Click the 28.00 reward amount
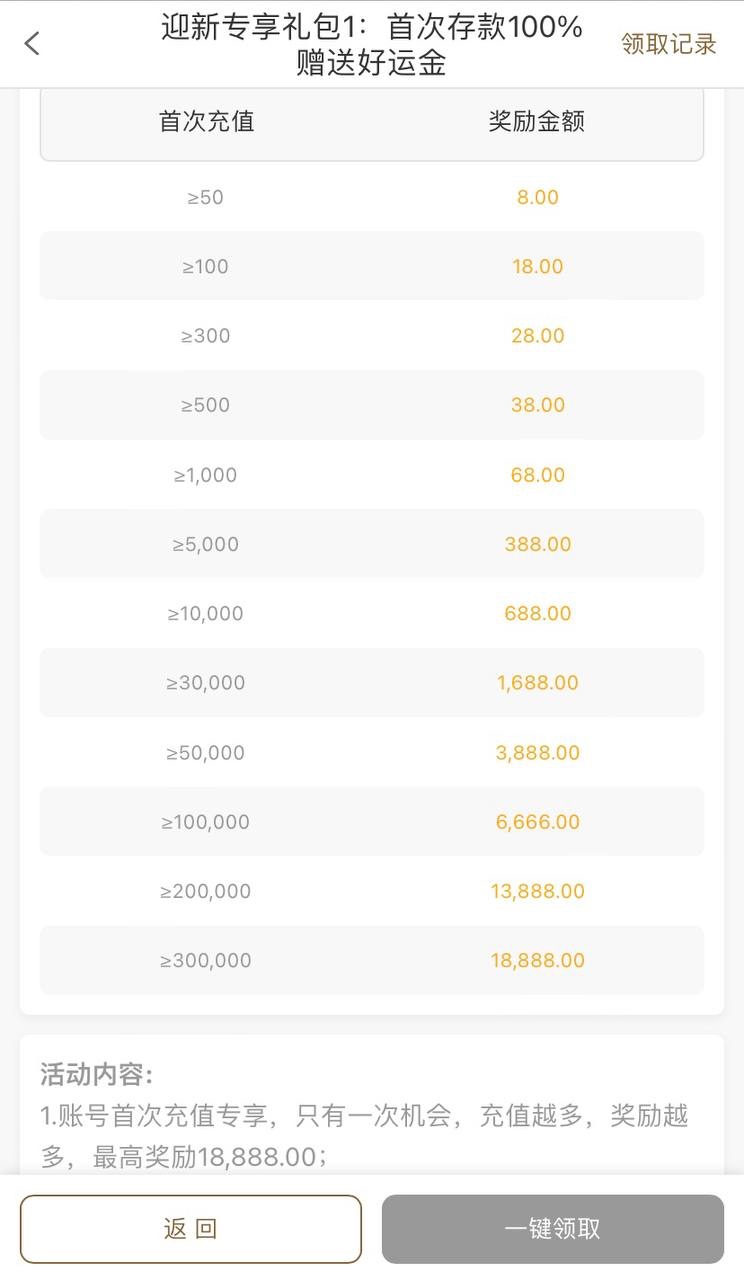744x1280 pixels. tap(537, 336)
